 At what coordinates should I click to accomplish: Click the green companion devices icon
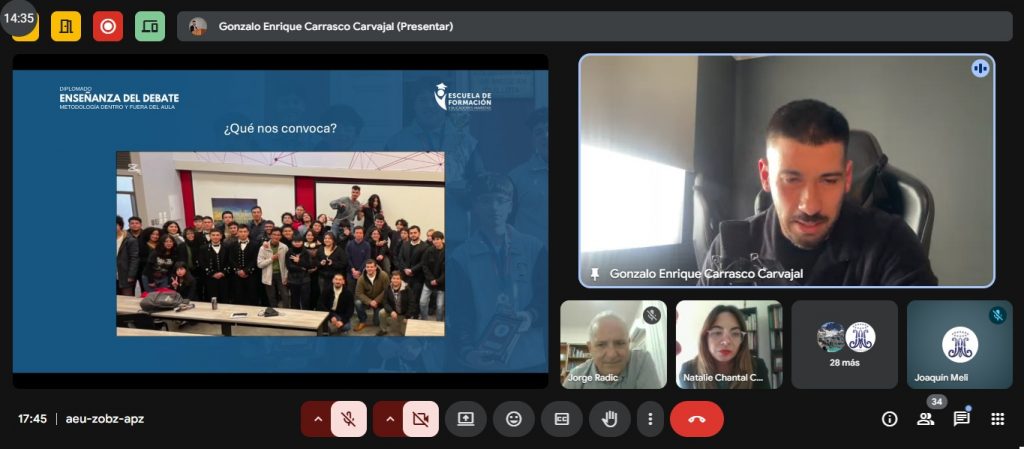point(150,26)
